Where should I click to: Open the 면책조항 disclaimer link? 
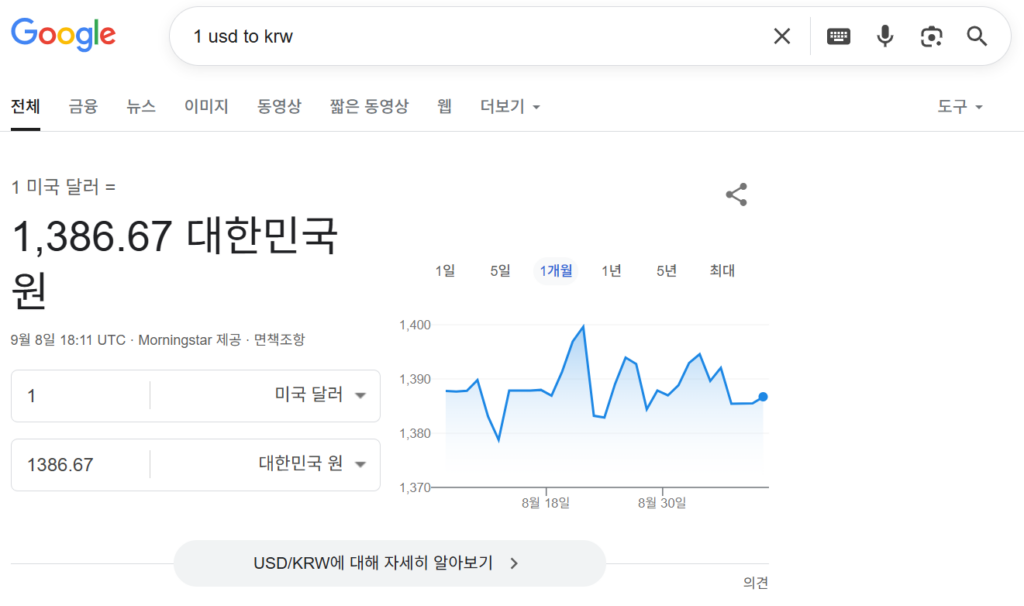pyautogui.click(x=279, y=340)
